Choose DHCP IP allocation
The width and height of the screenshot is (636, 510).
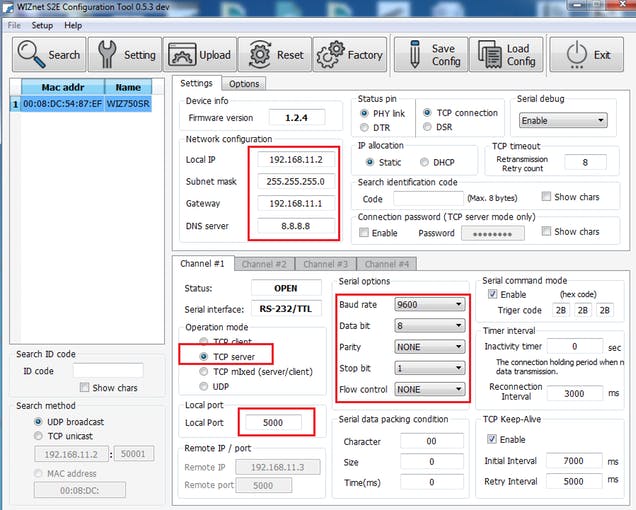[x=424, y=162]
